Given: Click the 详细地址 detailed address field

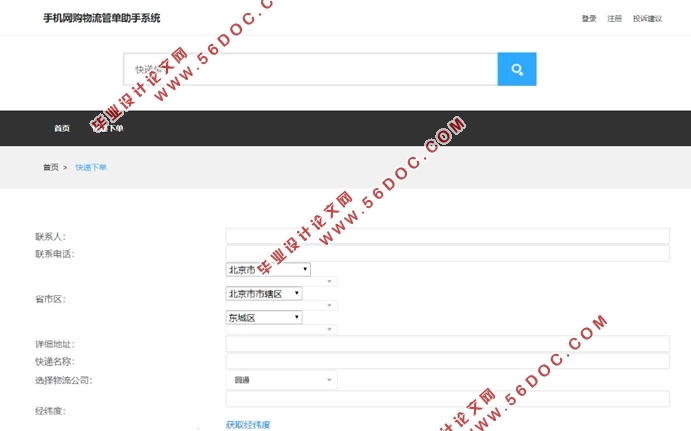Looking at the screenshot, I should (x=447, y=344).
